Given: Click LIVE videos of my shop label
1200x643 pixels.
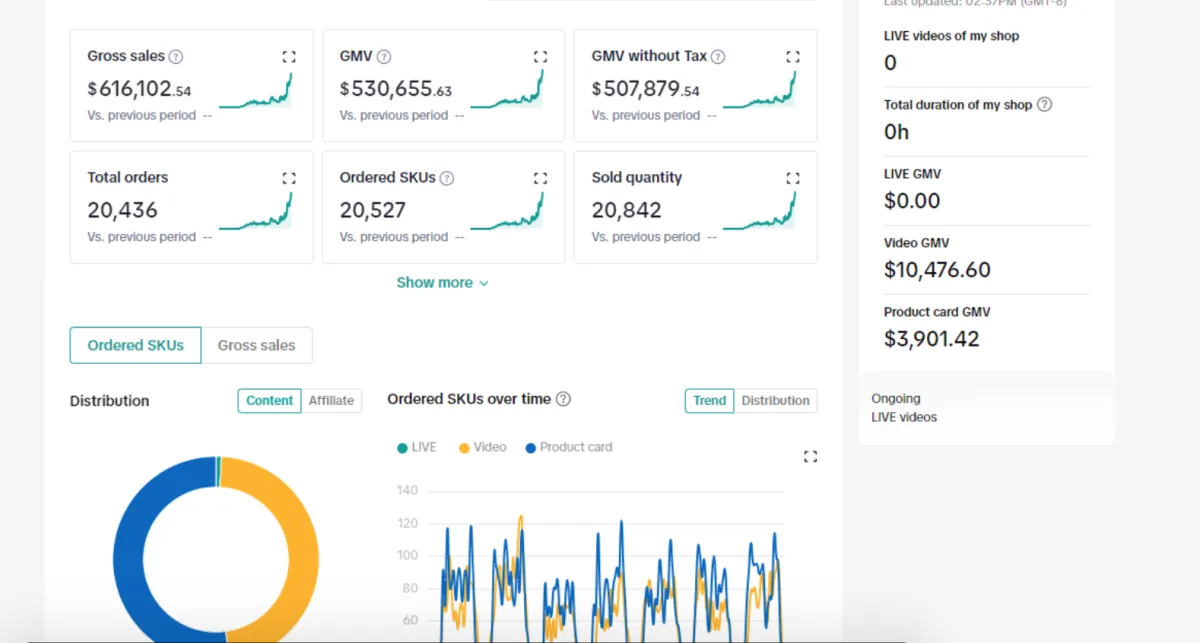Looking at the screenshot, I should pos(951,36).
